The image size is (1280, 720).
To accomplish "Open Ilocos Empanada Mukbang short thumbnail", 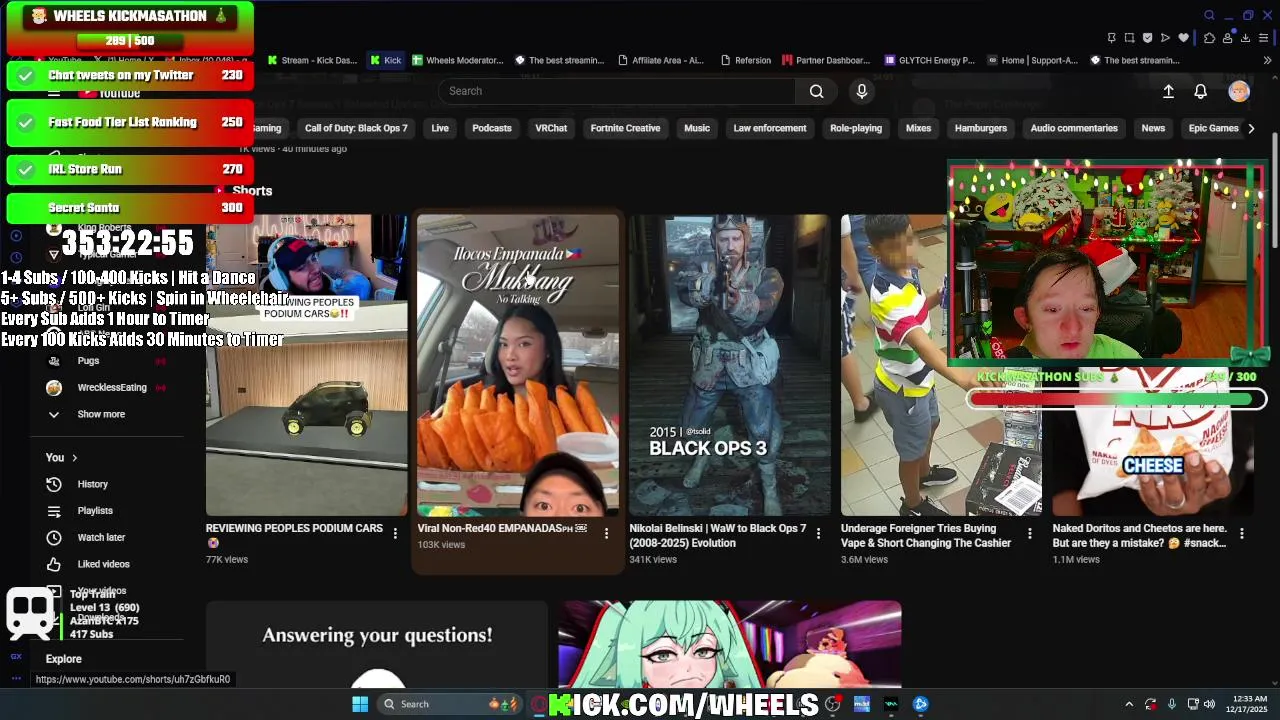I will (518, 365).
